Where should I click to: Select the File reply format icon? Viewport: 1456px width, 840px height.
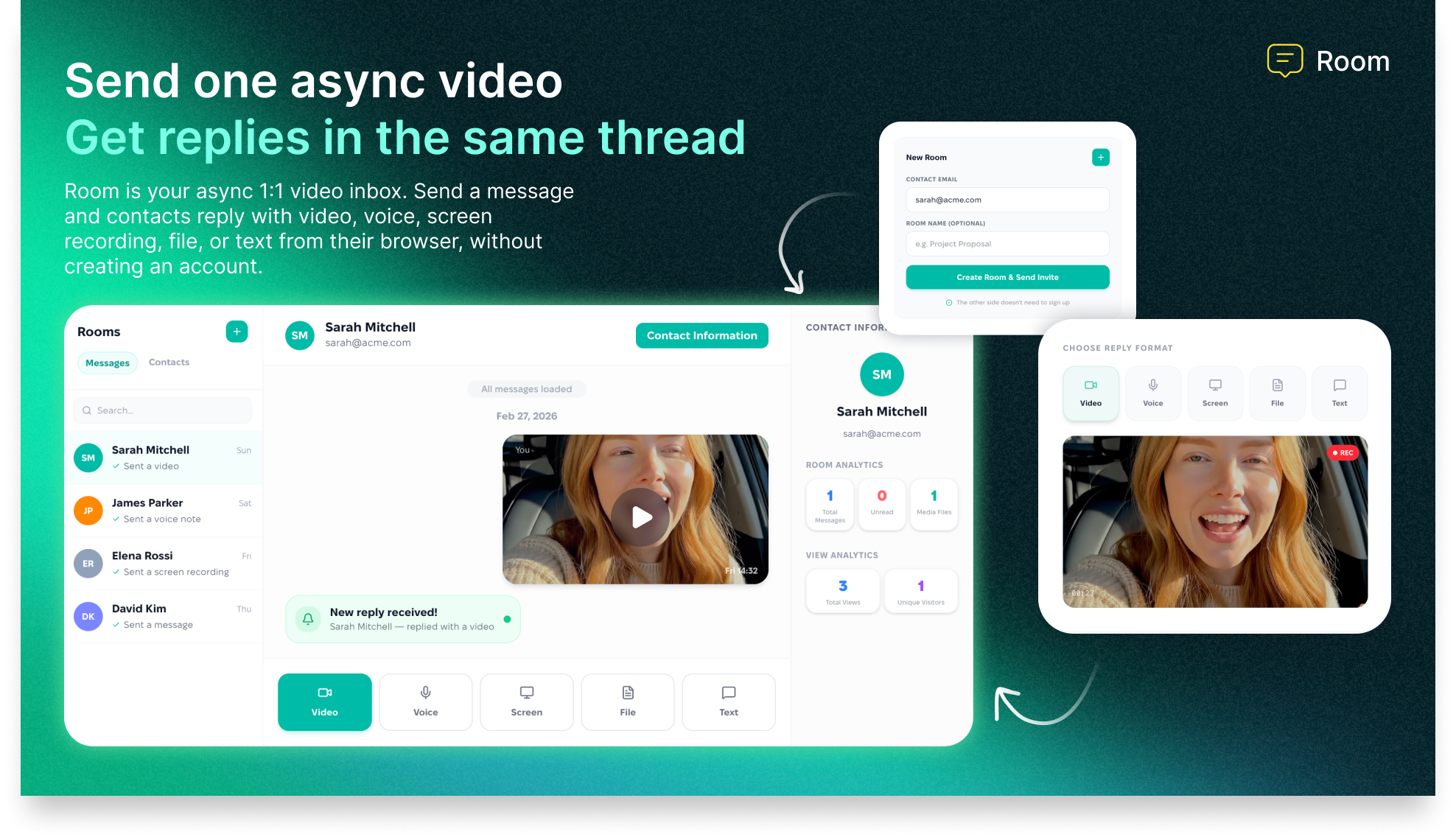(x=627, y=701)
